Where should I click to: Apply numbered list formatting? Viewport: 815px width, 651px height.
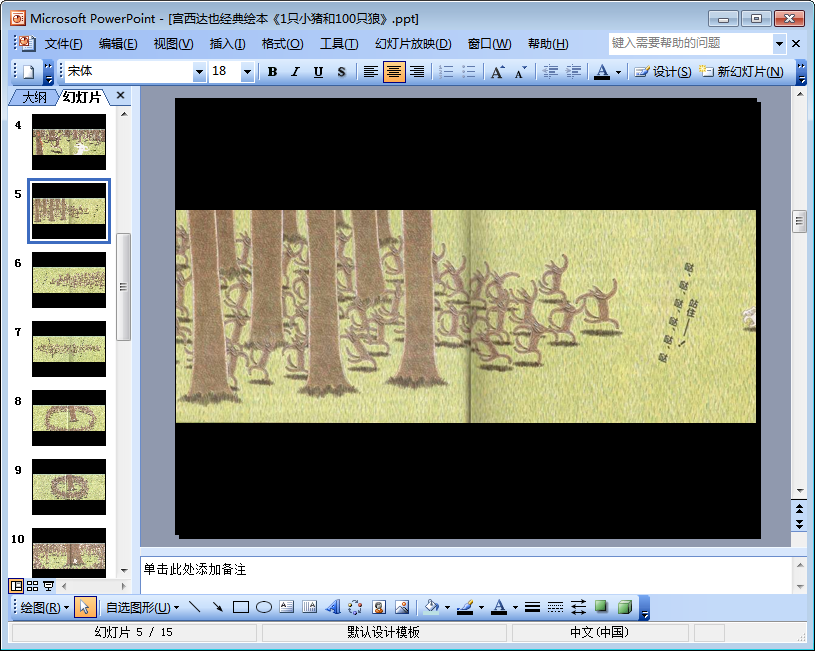coord(446,72)
